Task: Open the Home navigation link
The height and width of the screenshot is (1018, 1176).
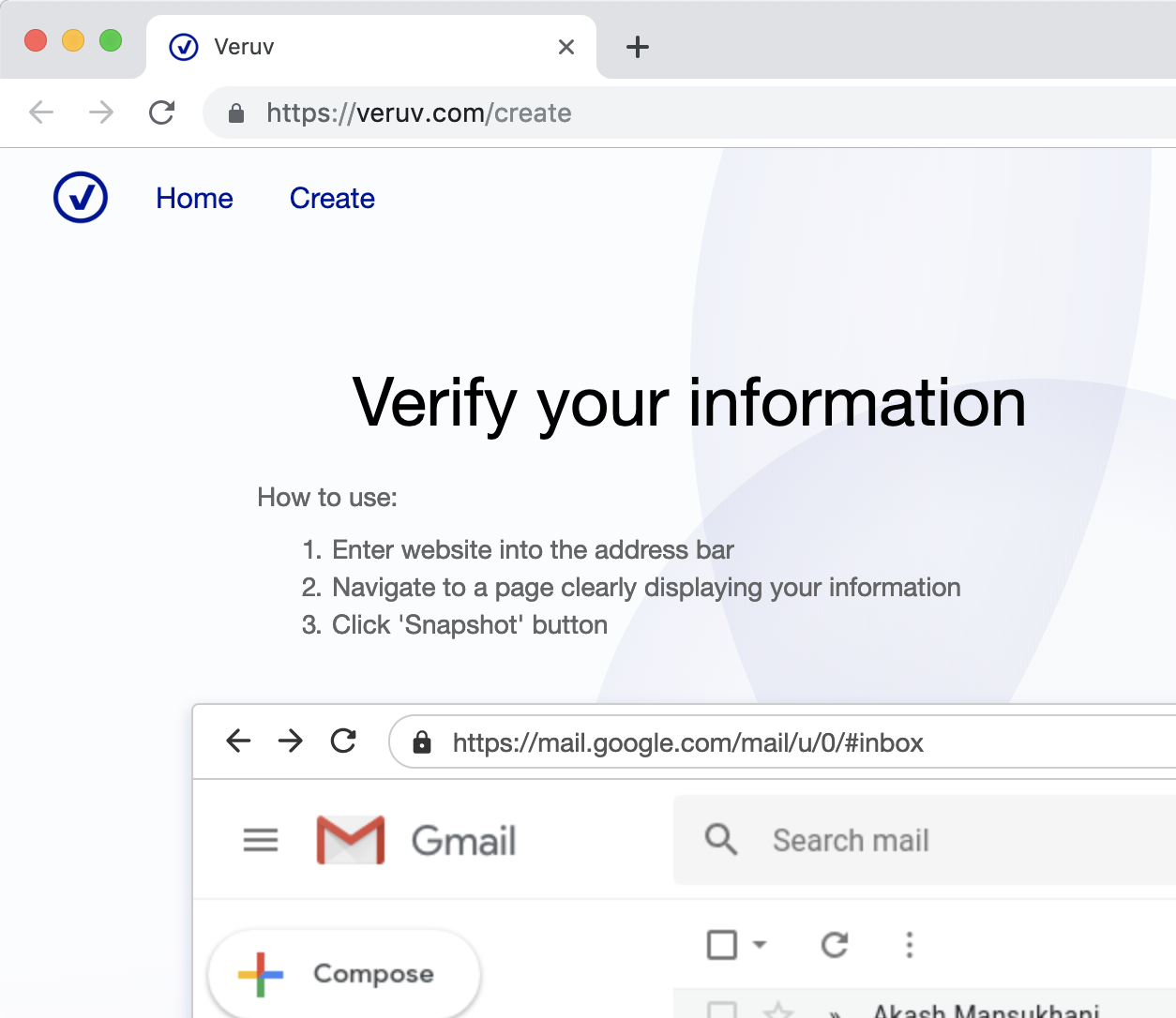Action: point(194,199)
